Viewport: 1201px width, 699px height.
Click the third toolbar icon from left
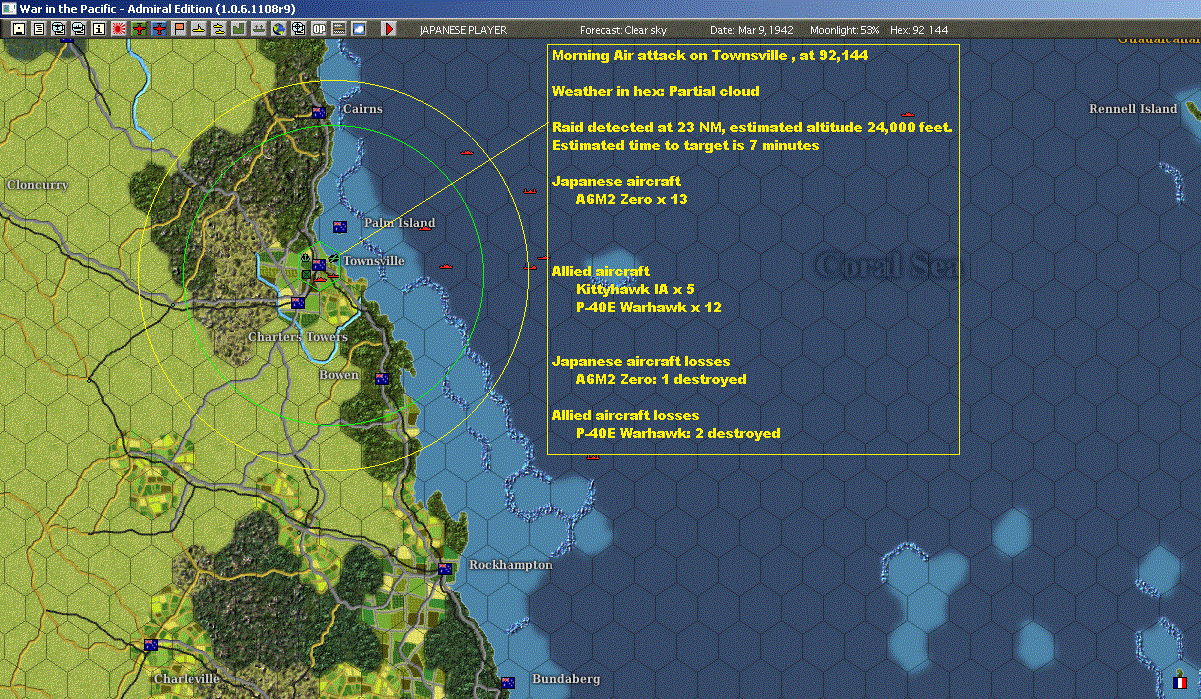58,29
